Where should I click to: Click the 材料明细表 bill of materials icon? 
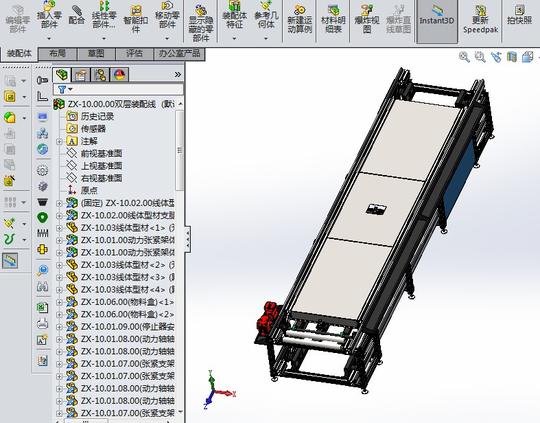(333, 20)
